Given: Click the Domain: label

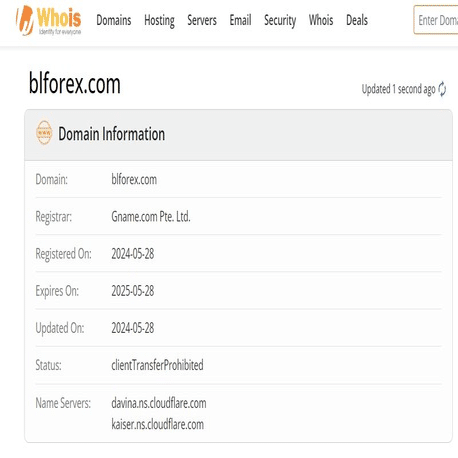Looking at the screenshot, I should [x=52, y=179].
